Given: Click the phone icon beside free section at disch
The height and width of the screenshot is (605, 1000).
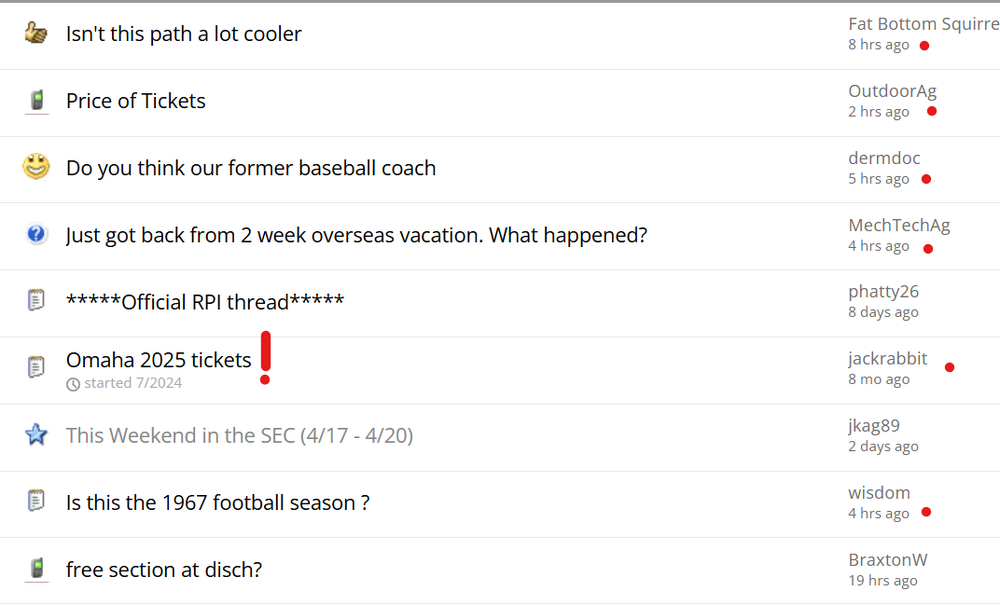Looking at the screenshot, I should pyautogui.click(x=36, y=569).
